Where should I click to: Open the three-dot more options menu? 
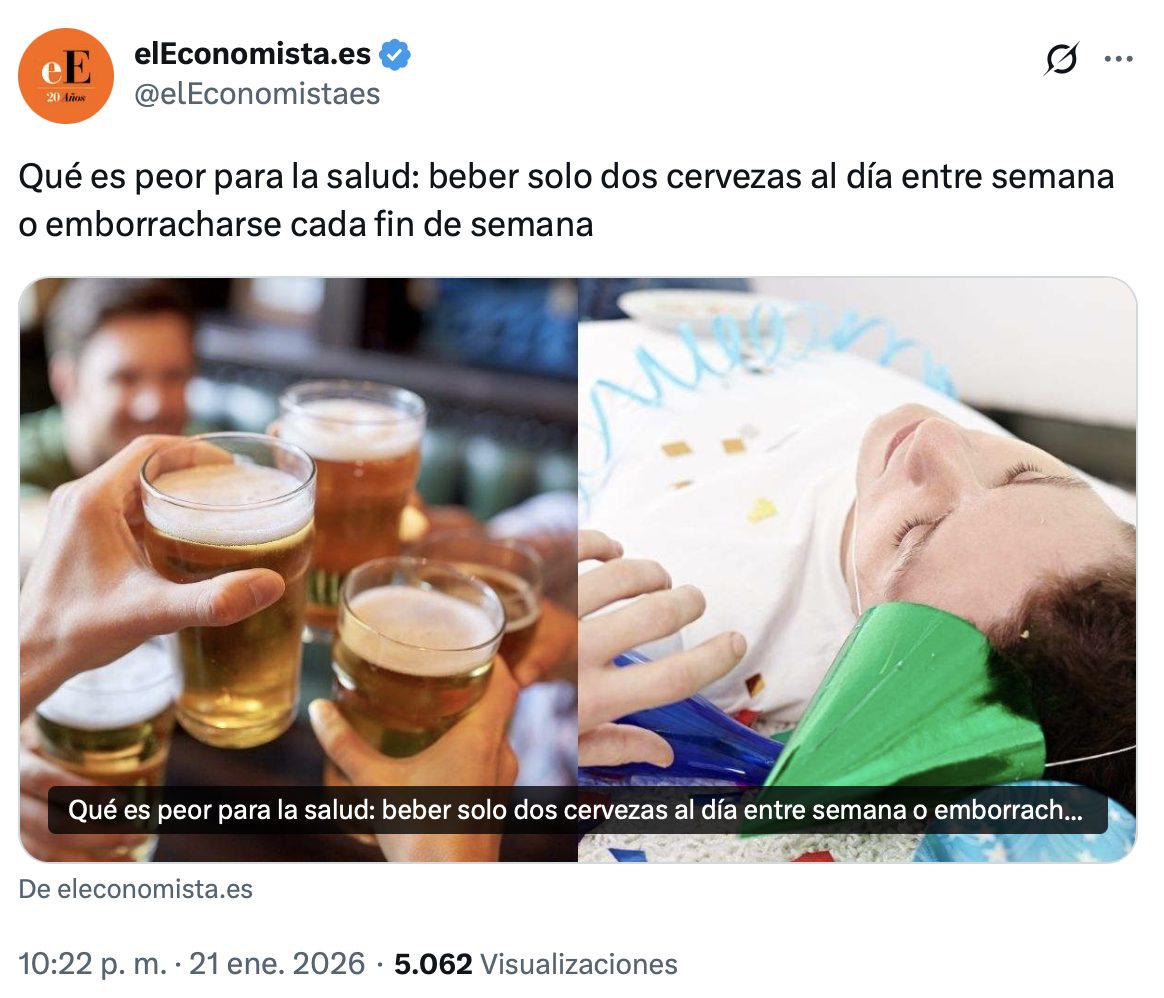pos(1119,59)
